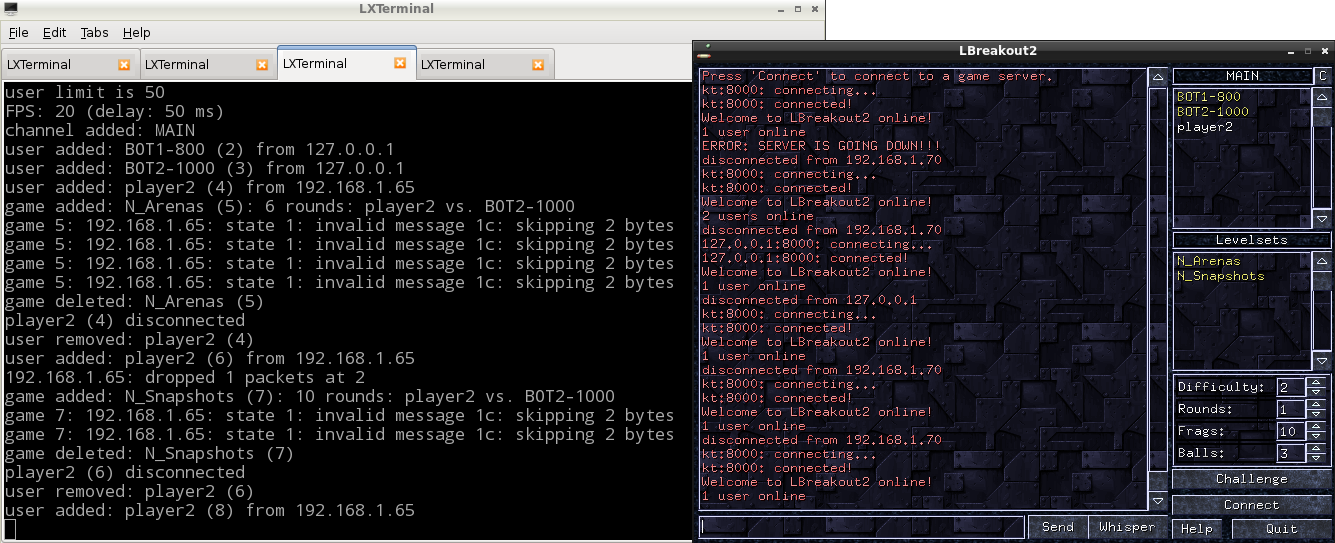Click terminal line 'user added: BOT1-800 (2)'
Screen dimensions: 1335x543
pyautogui.click(x=199, y=149)
